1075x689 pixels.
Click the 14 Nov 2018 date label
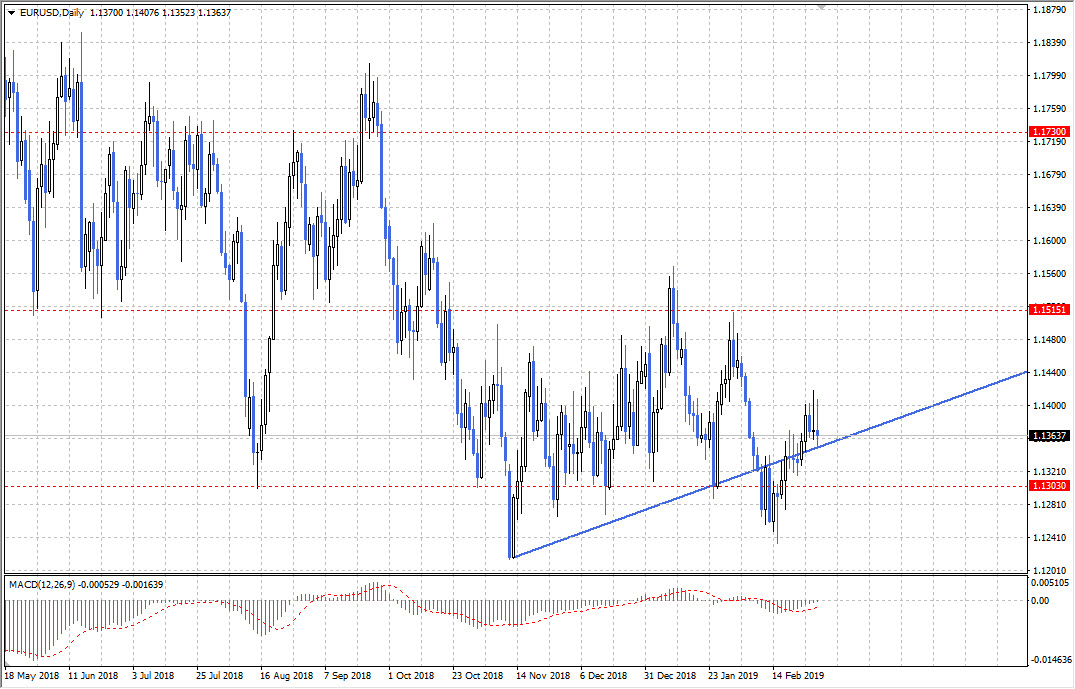click(x=544, y=675)
